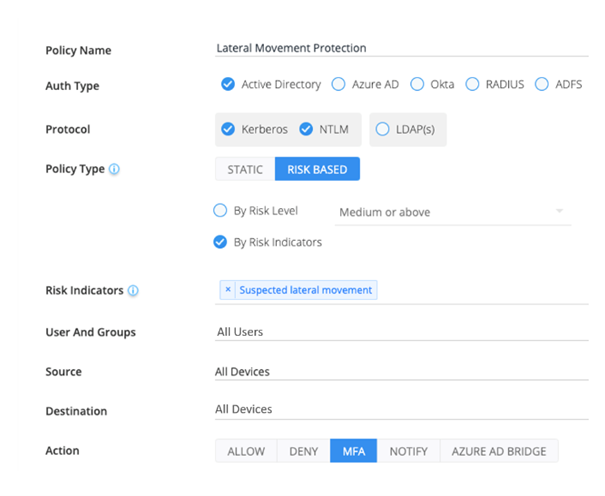Select the By Risk Level option
The width and height of the screenshot is (605, 496).
(x=221, y=211)
